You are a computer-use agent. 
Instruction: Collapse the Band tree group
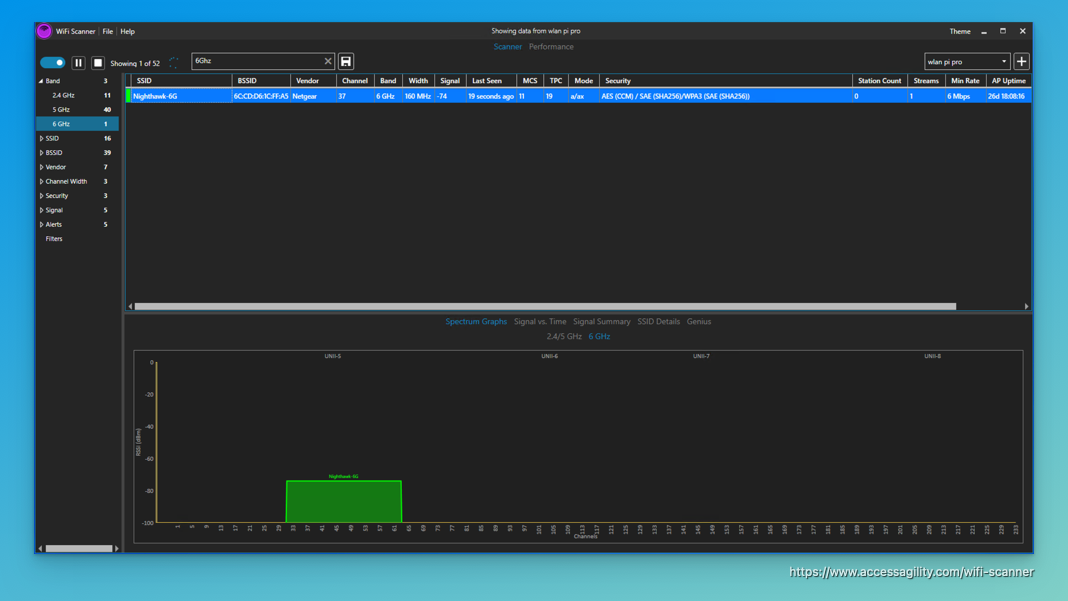click(41, 81)
